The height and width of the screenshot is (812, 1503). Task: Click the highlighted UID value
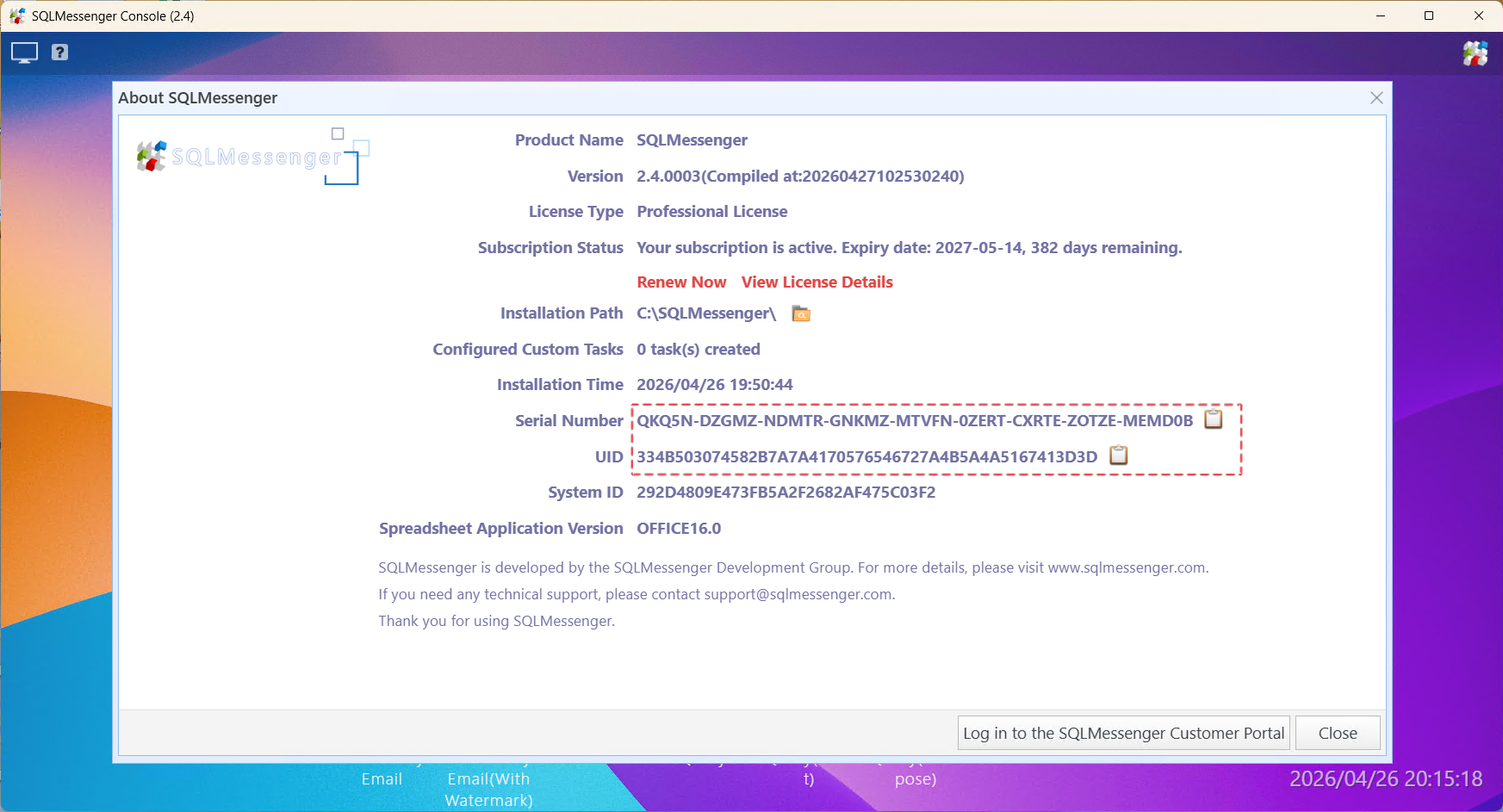click(869, 456)
